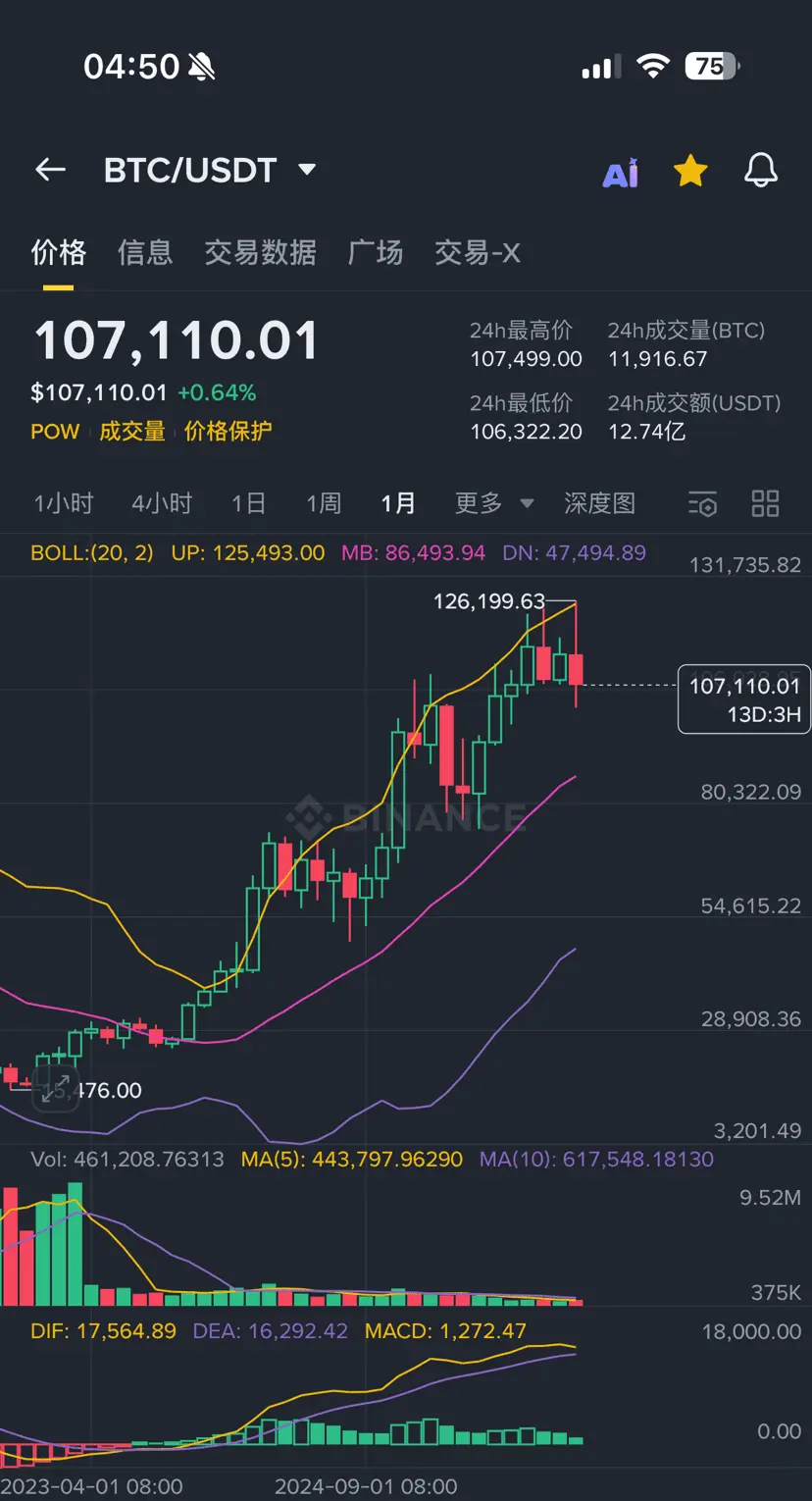Tap the MACD: 1,272.47 label
Screen dimensions: 812x1501
tap(445, 1331)
